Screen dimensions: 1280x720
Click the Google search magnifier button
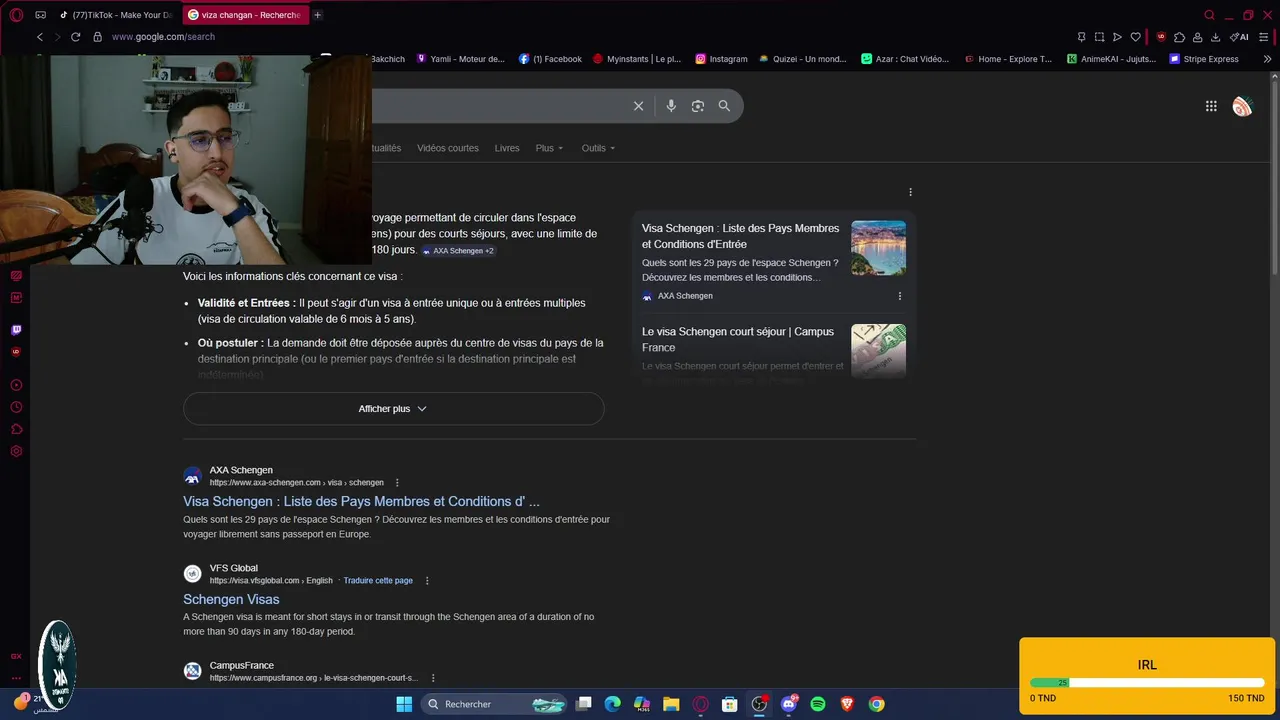click(724, 106)
